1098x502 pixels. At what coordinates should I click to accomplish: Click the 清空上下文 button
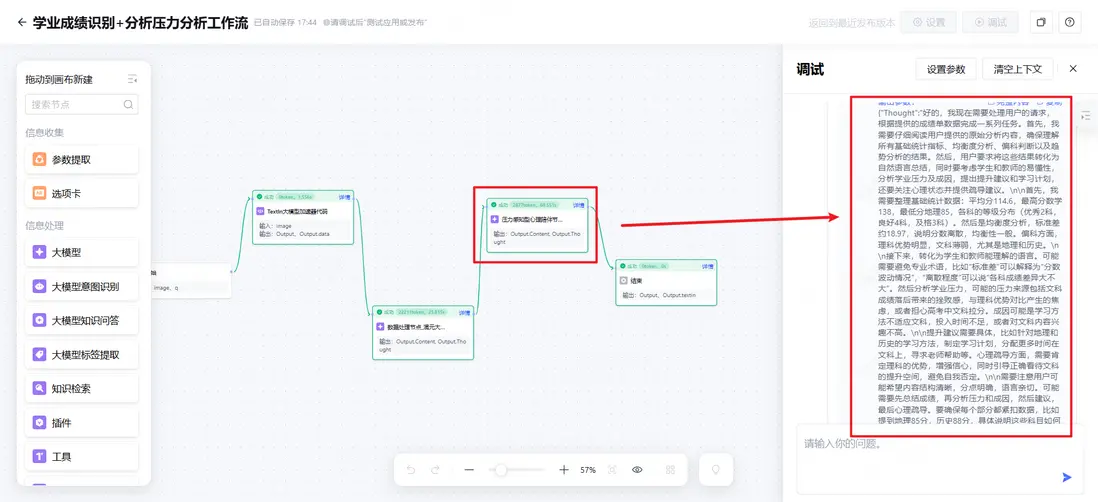pos(1017,69)
